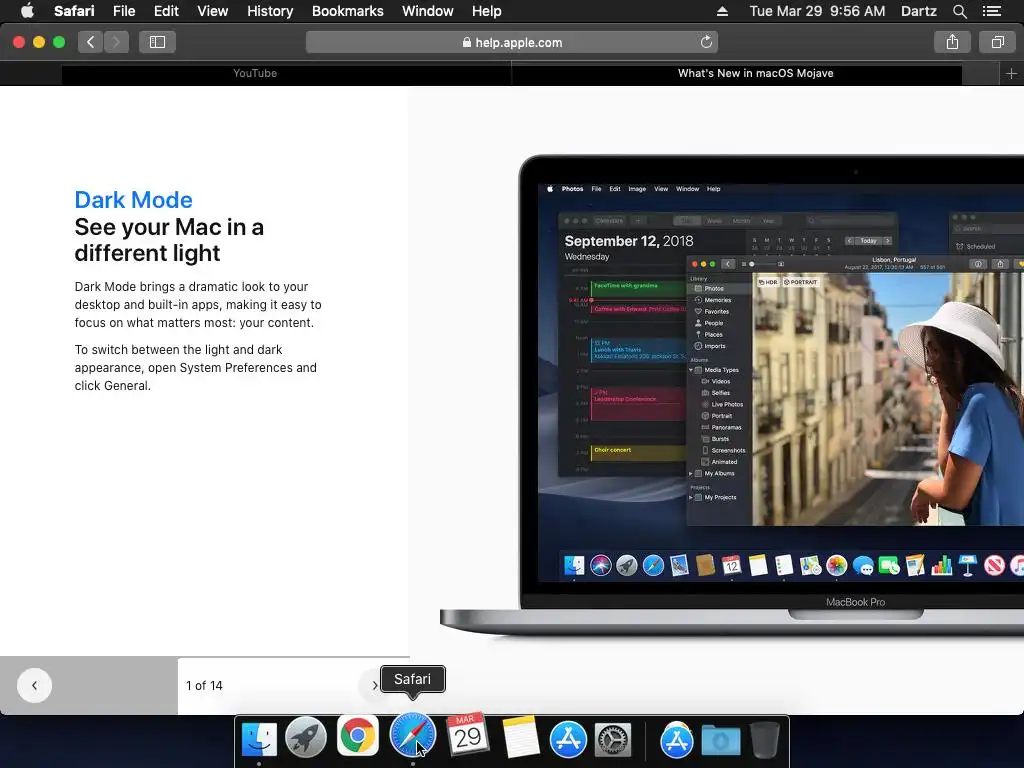The width and height of the screenshot is (1024, 768).
Task: Open the View menu
Action: click(x=212, y=11)
